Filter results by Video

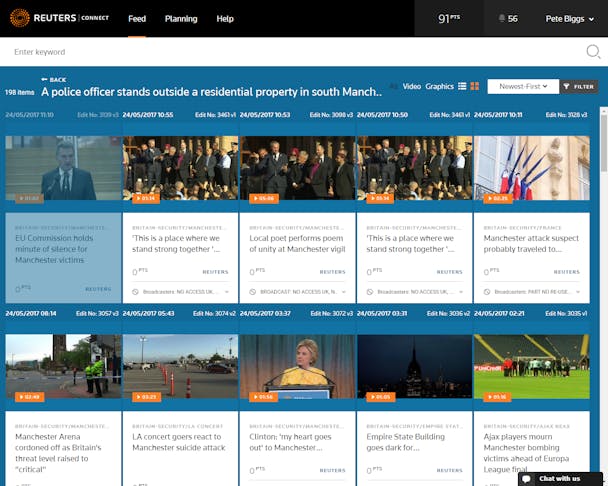tap(411, 87)
